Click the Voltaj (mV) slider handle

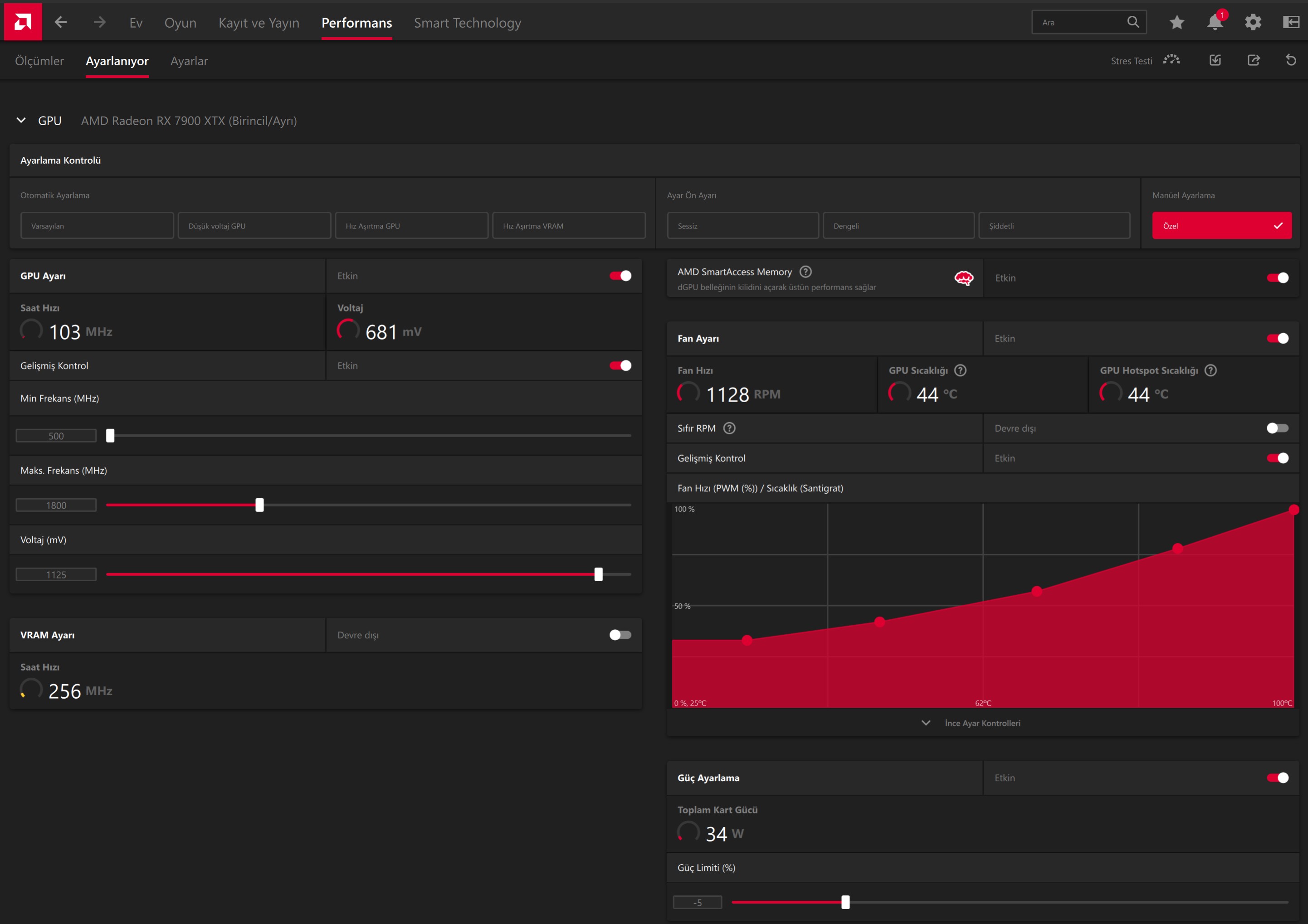(x=598, y=574)
